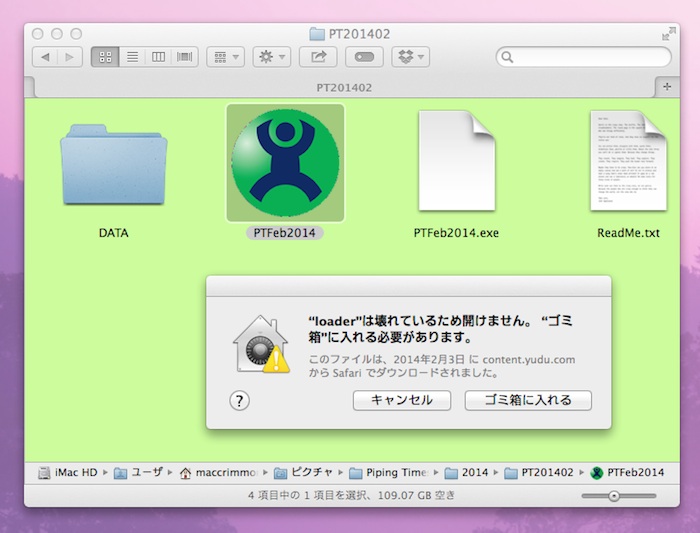Go forward using the forward arrow
The image size is (700, 533).
[70, 57]
